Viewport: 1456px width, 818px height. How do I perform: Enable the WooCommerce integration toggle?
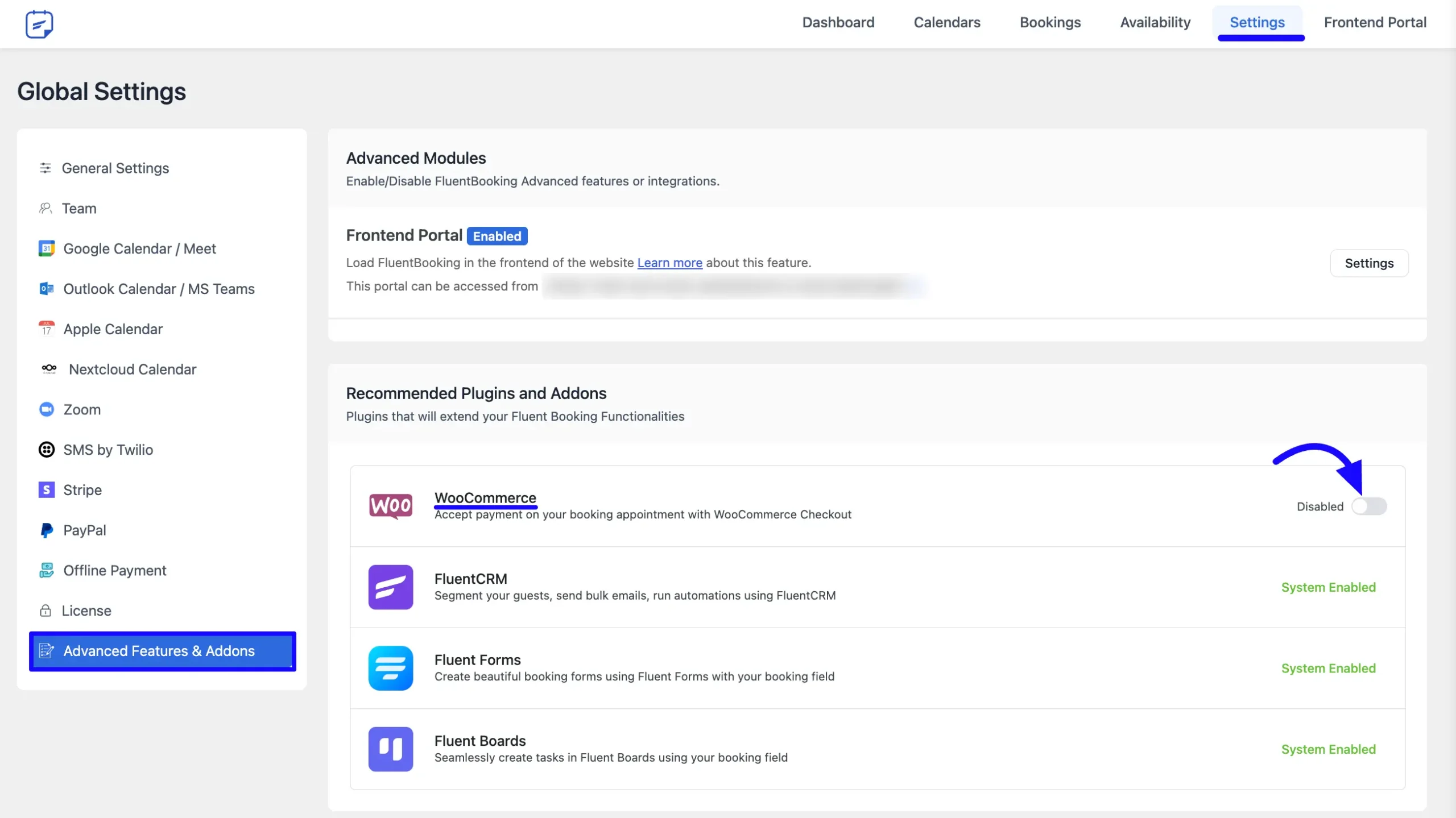[1370, 506]
